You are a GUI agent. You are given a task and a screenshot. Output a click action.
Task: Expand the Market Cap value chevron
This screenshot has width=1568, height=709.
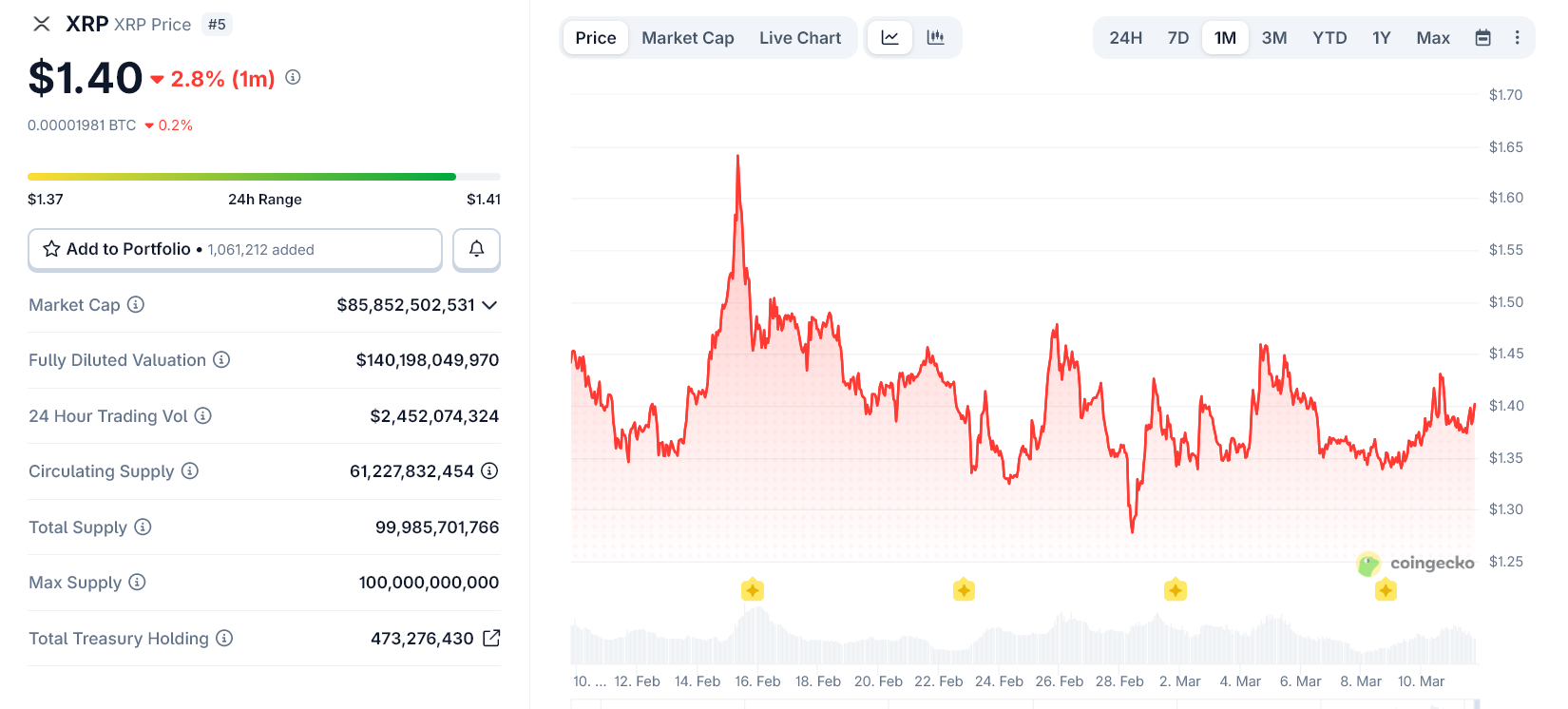[489, 305]
